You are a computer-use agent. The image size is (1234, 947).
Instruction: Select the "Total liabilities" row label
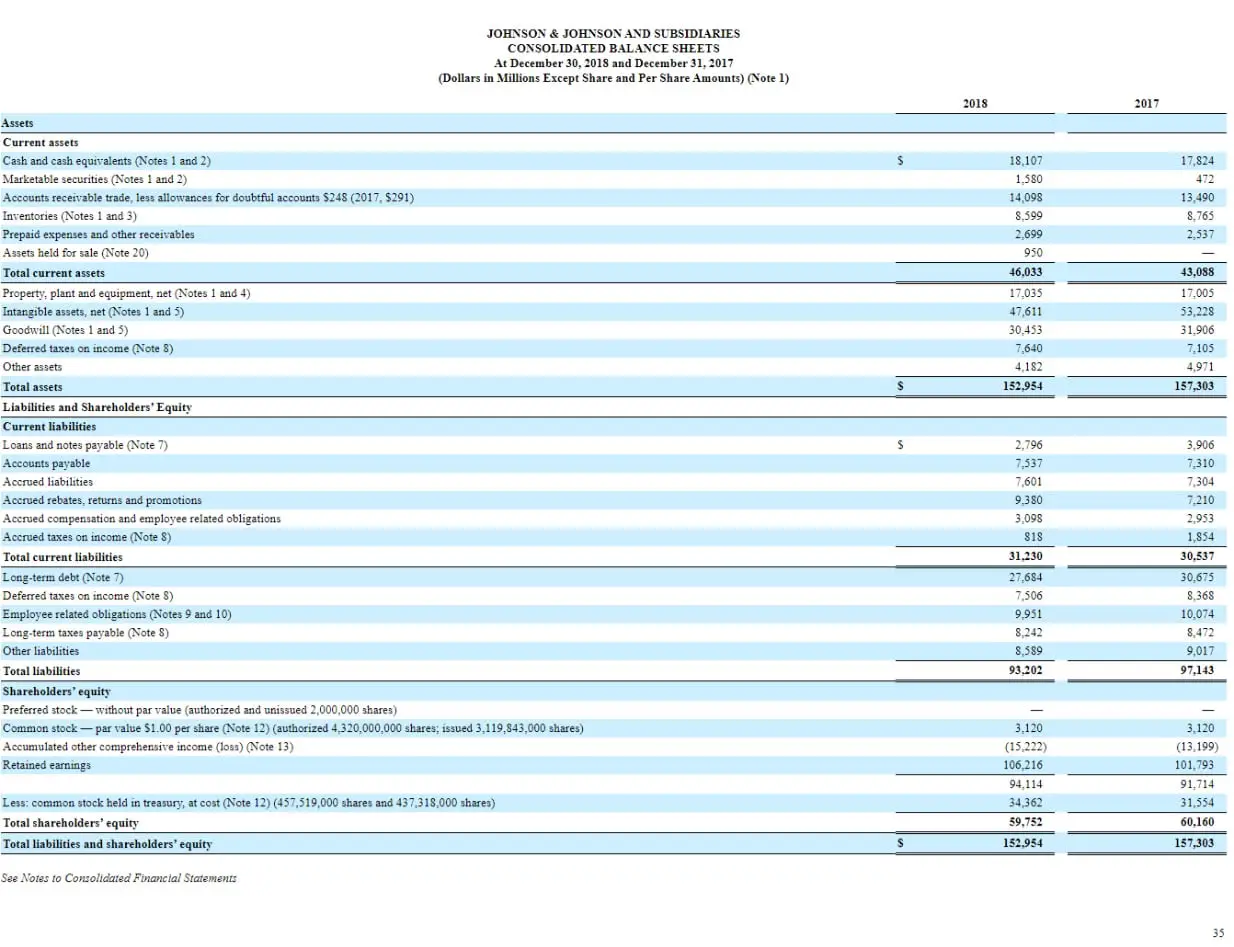click(x=42, y=670)
